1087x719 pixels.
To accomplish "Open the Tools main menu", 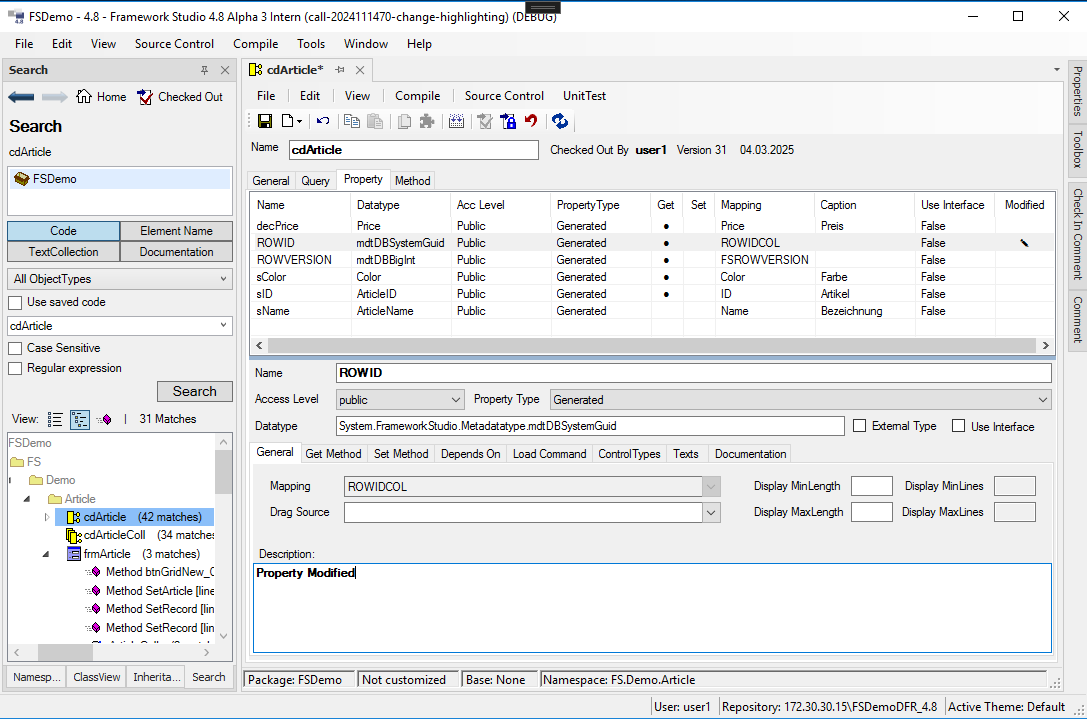I will tap(311, 44).
